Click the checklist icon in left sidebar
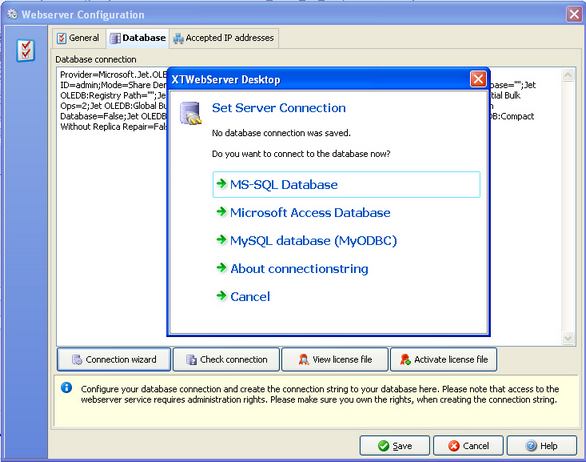Viewport: 586px width, 462px height. (26, 50)
